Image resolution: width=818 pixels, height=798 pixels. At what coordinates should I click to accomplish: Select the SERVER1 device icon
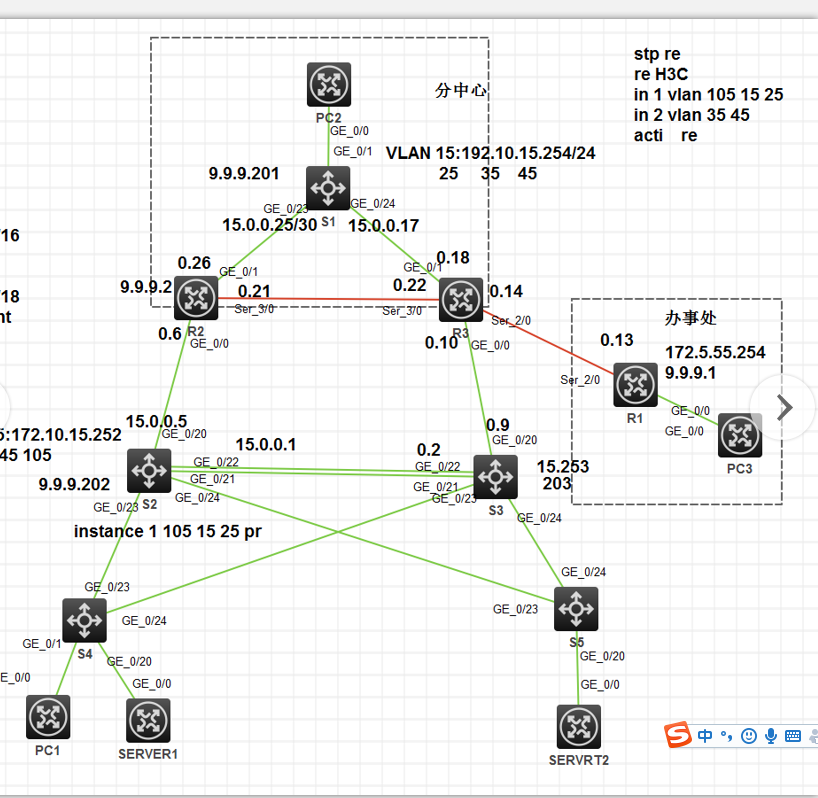pos(148,721)
